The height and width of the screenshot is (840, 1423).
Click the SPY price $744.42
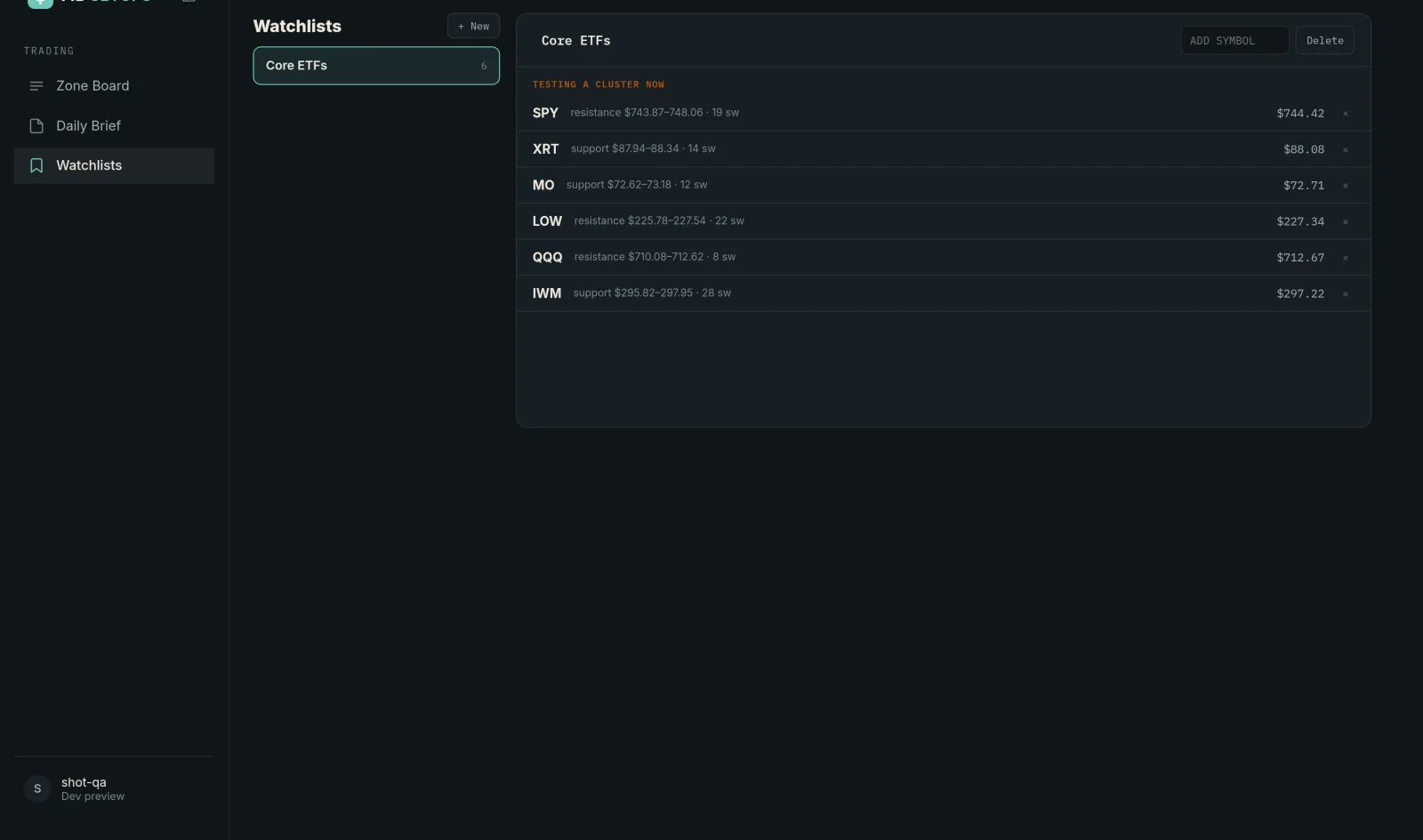pyautogui.click(x=1300, y=114)
